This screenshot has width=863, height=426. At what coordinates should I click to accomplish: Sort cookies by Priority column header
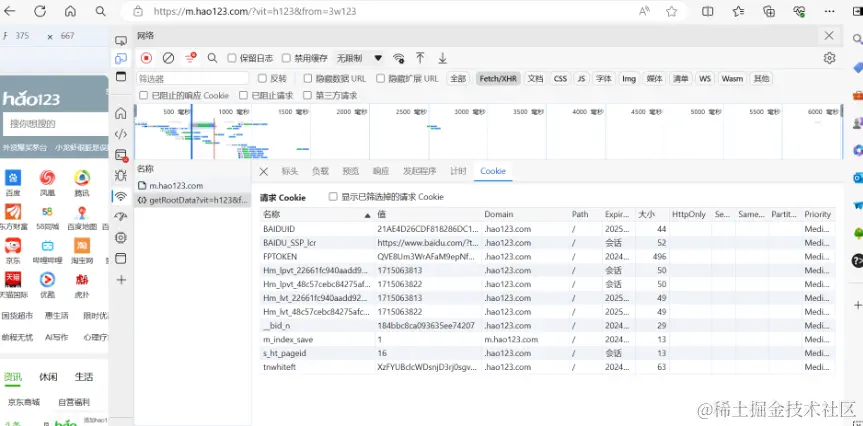click(818, 215)
